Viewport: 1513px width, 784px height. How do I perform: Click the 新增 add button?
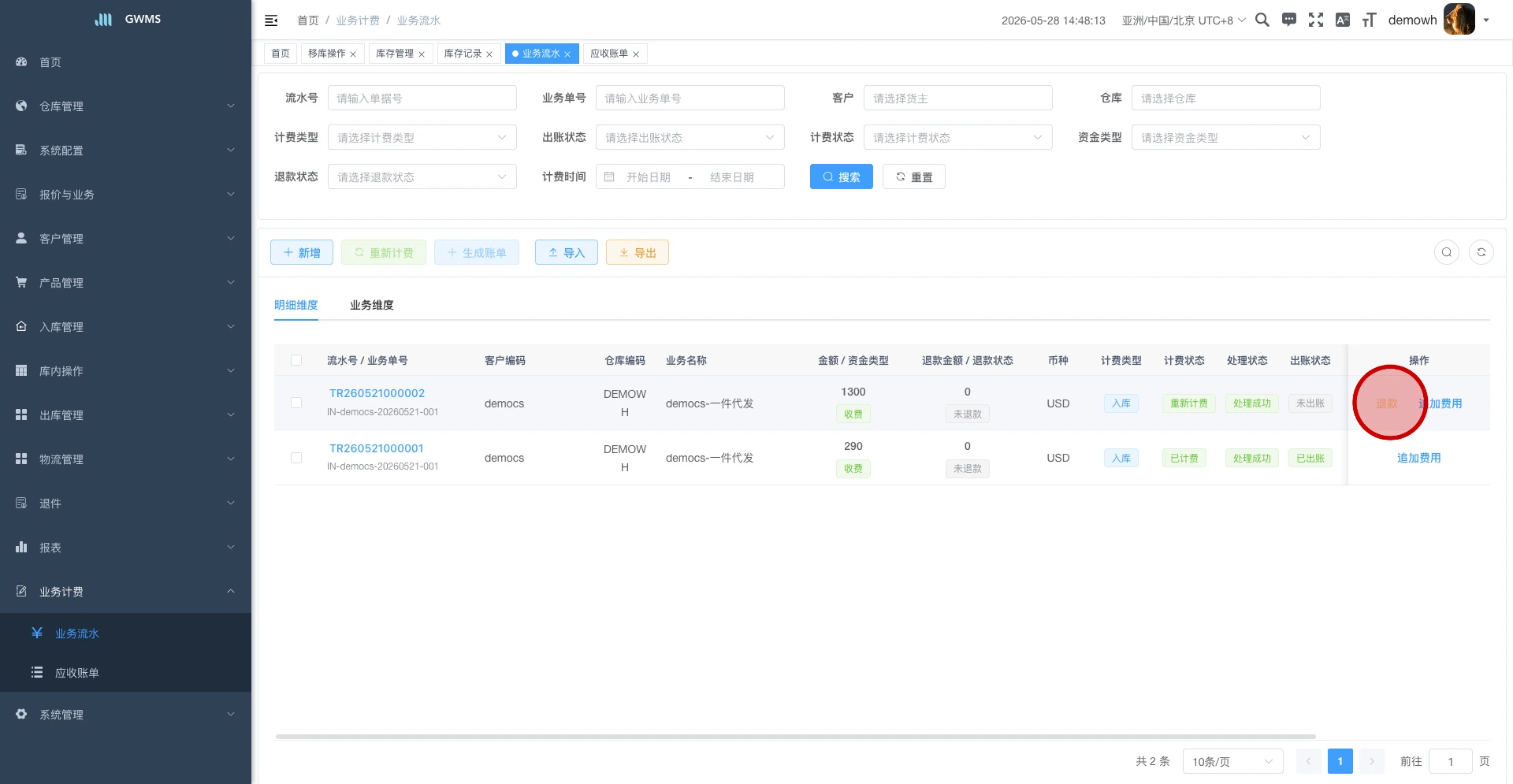[302, 252]
